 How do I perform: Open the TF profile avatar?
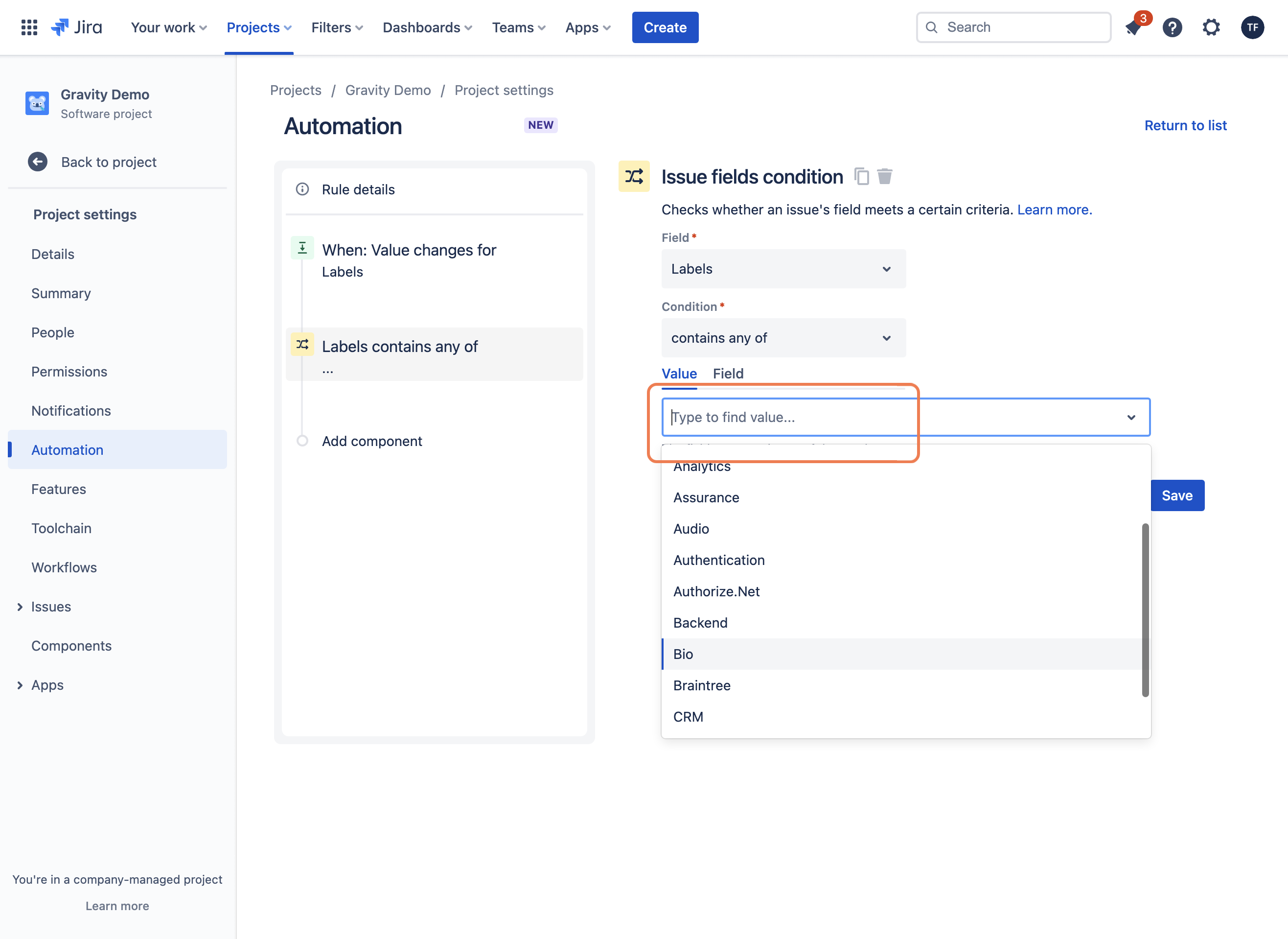(x=1252, y=27)
